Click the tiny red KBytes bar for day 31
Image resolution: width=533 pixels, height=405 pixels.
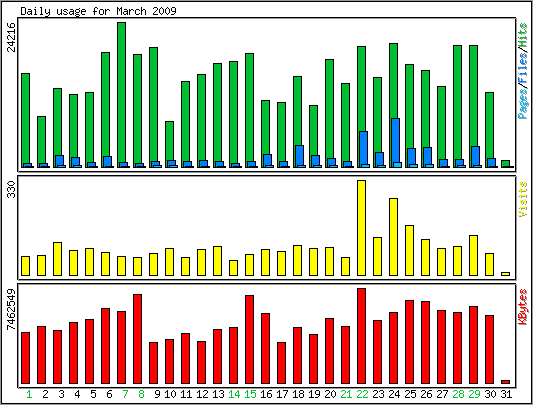(x=505, y=382)
